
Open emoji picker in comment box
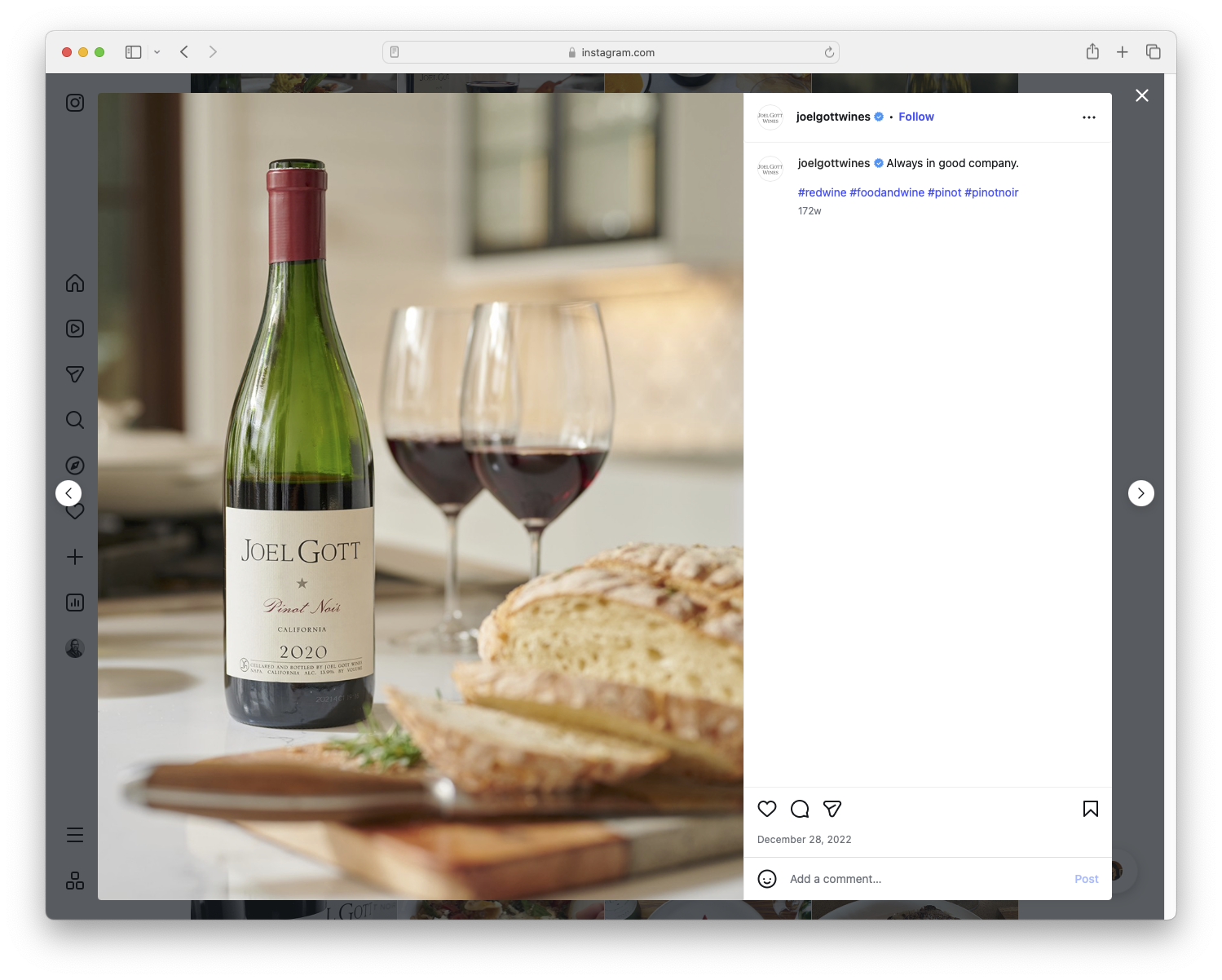[767, 879]
